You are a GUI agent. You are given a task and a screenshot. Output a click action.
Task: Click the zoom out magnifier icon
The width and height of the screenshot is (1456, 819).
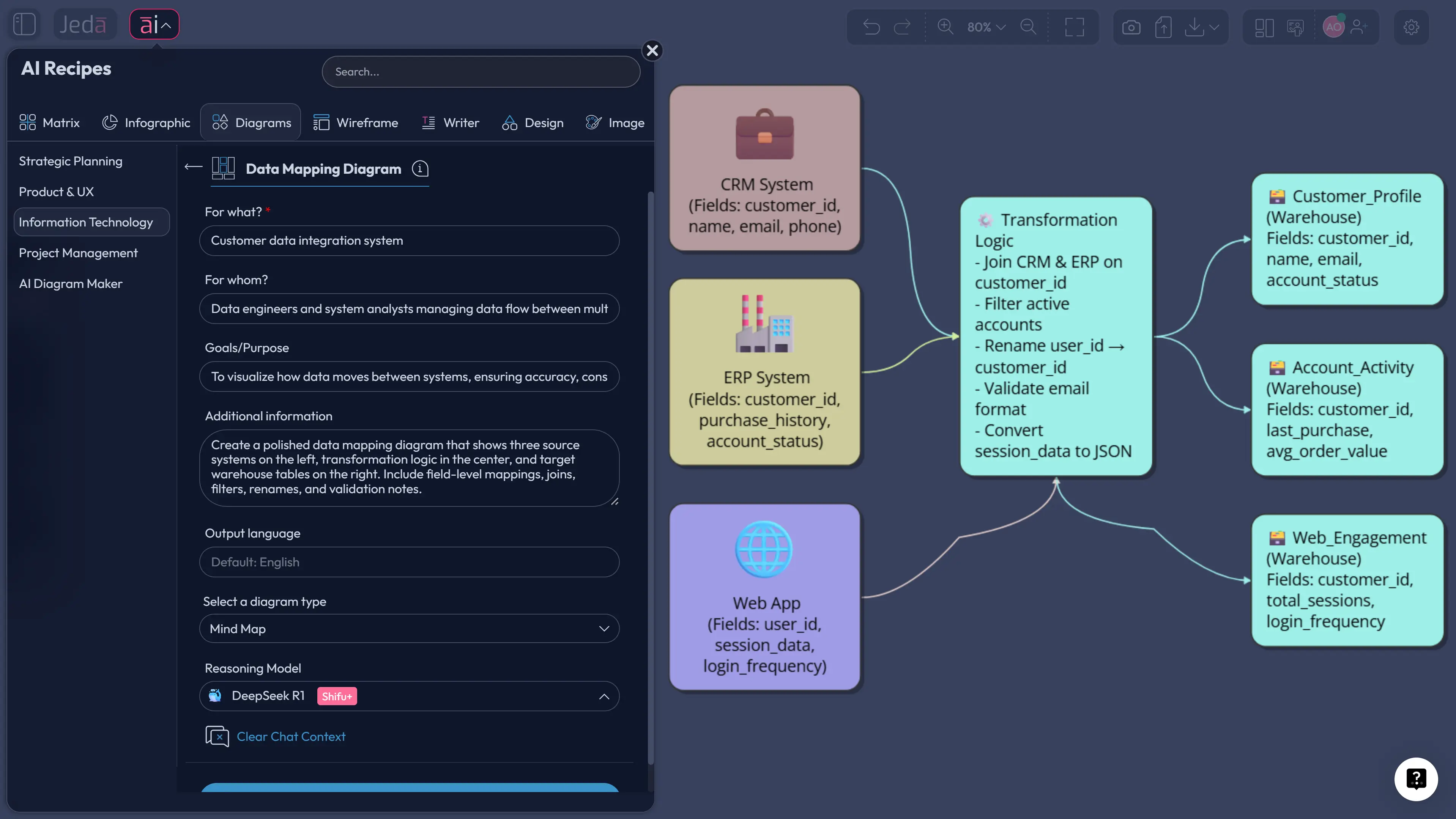pos(1029,27)
